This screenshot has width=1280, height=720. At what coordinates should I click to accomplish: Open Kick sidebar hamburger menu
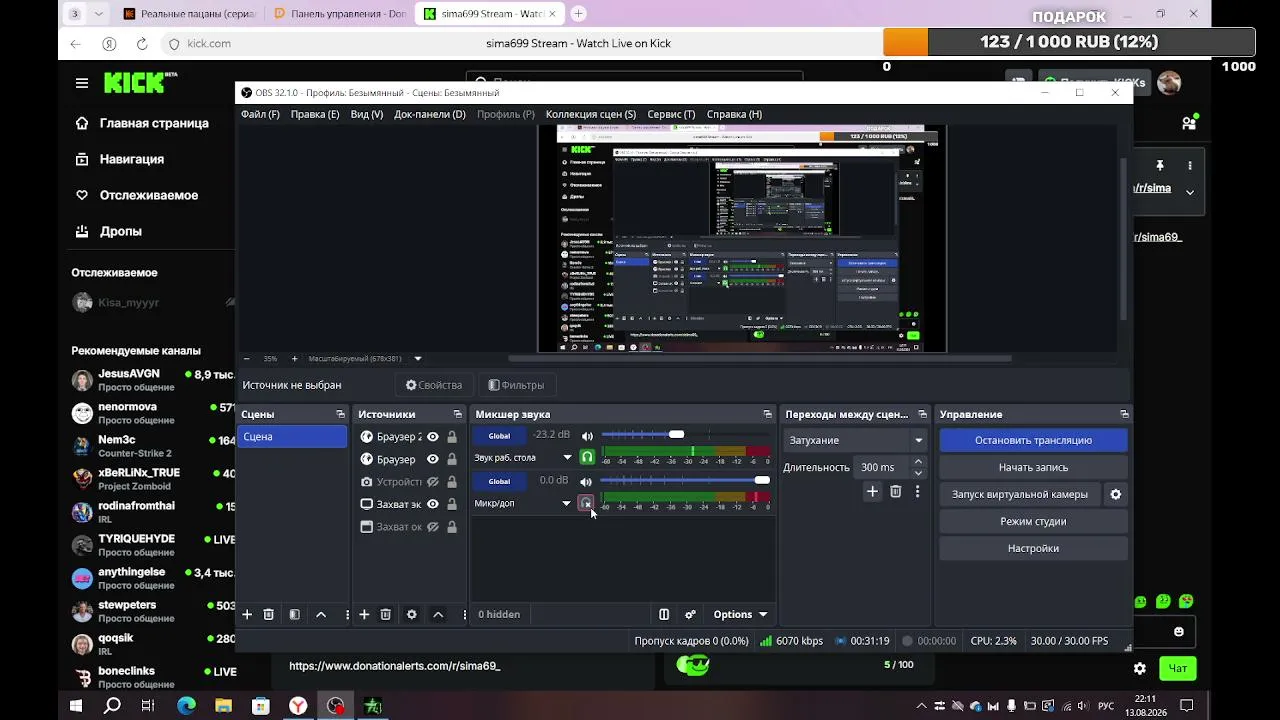[x=82, y=83]
